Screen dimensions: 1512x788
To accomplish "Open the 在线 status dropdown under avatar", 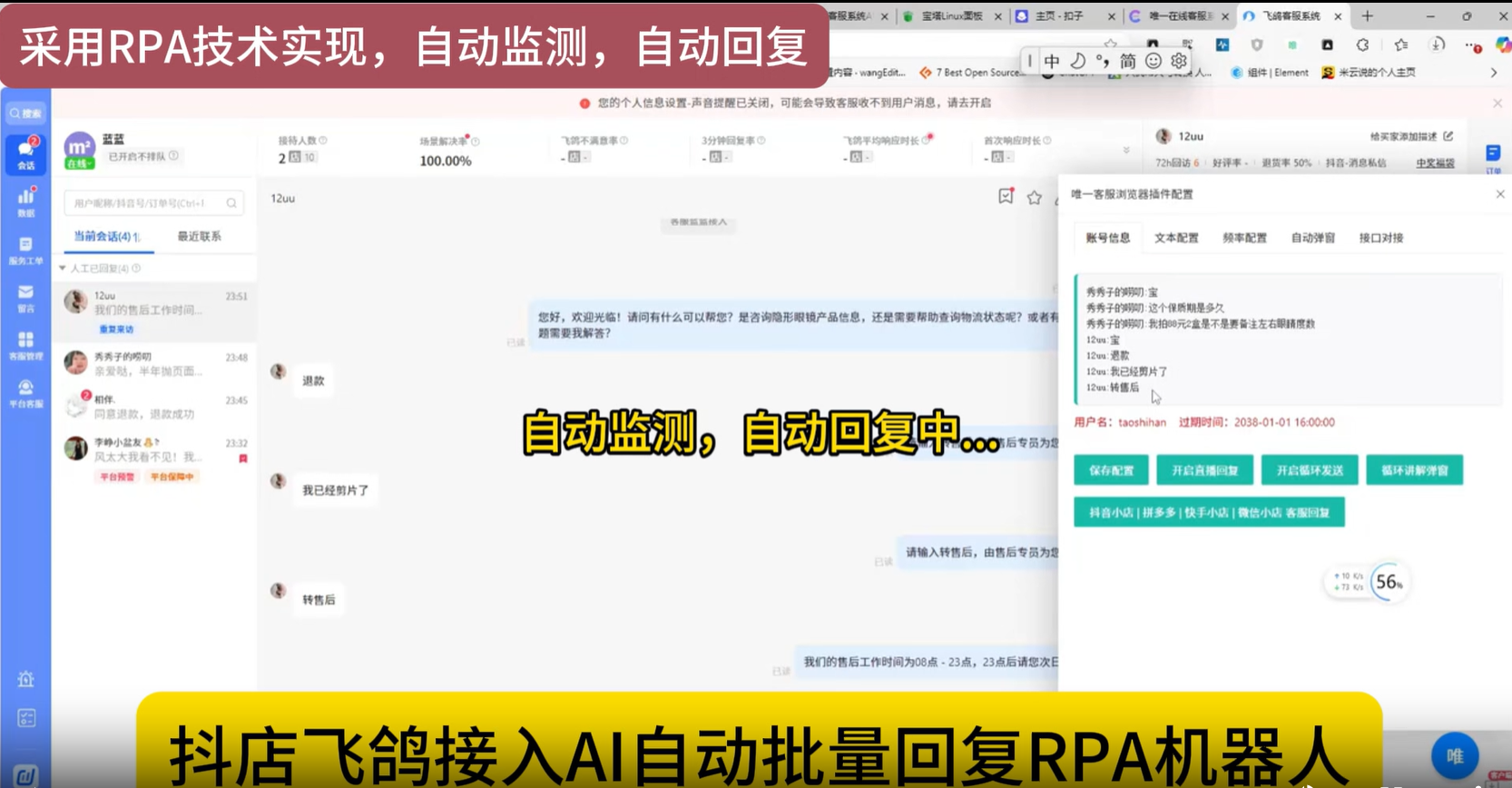I will point(79,163).
